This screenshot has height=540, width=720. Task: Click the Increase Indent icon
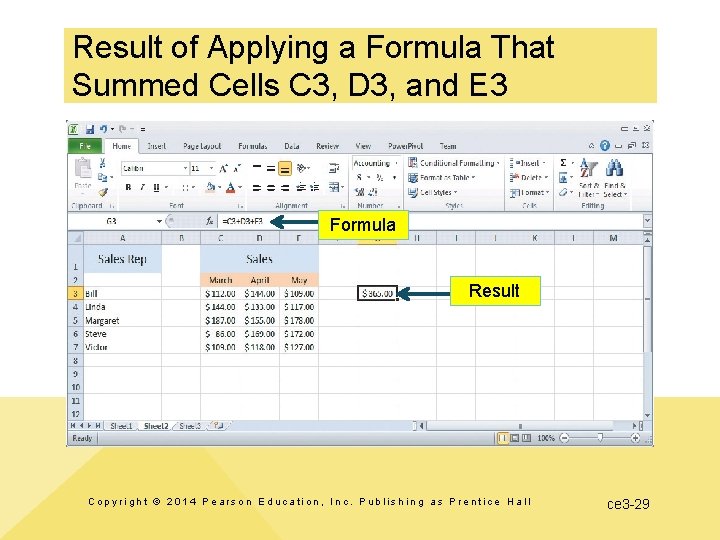315,187
